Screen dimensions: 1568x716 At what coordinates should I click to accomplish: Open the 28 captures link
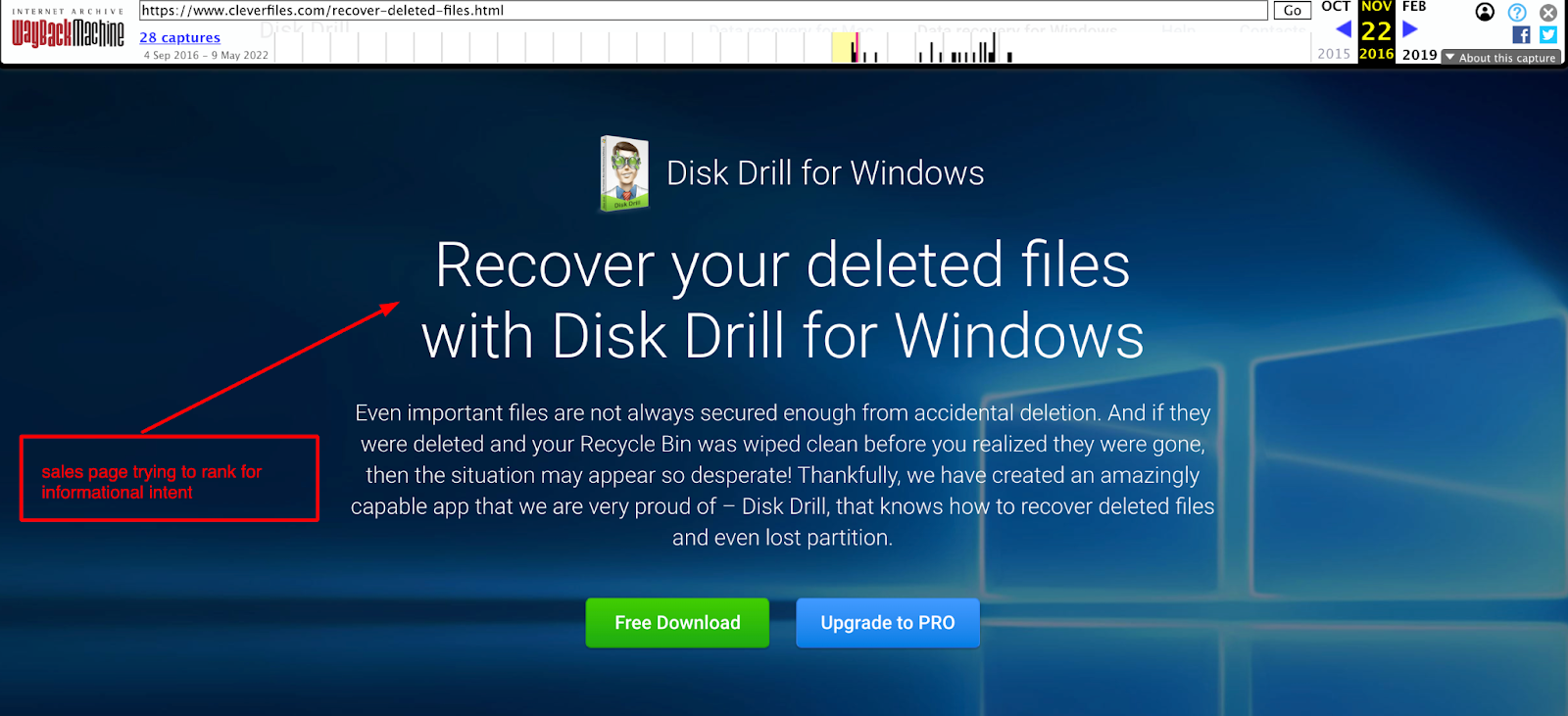pos(179,37)
